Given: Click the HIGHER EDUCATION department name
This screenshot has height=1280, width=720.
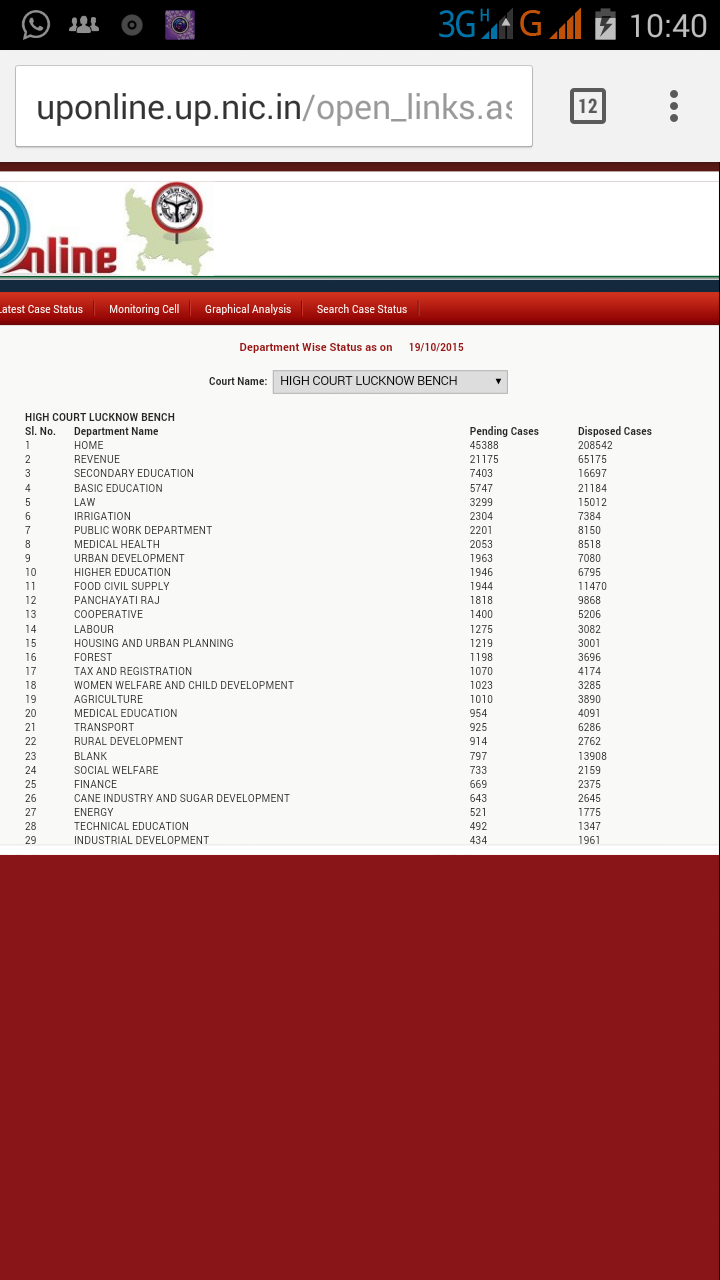Looking at the screenshot, I should [122, 573].
